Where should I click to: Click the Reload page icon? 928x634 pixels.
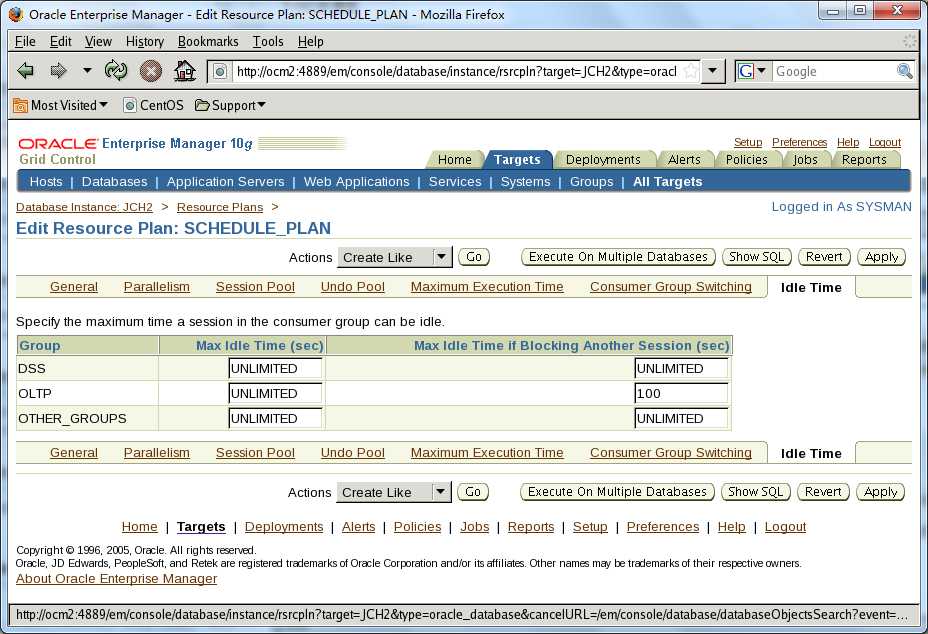(x=116, y=71)
